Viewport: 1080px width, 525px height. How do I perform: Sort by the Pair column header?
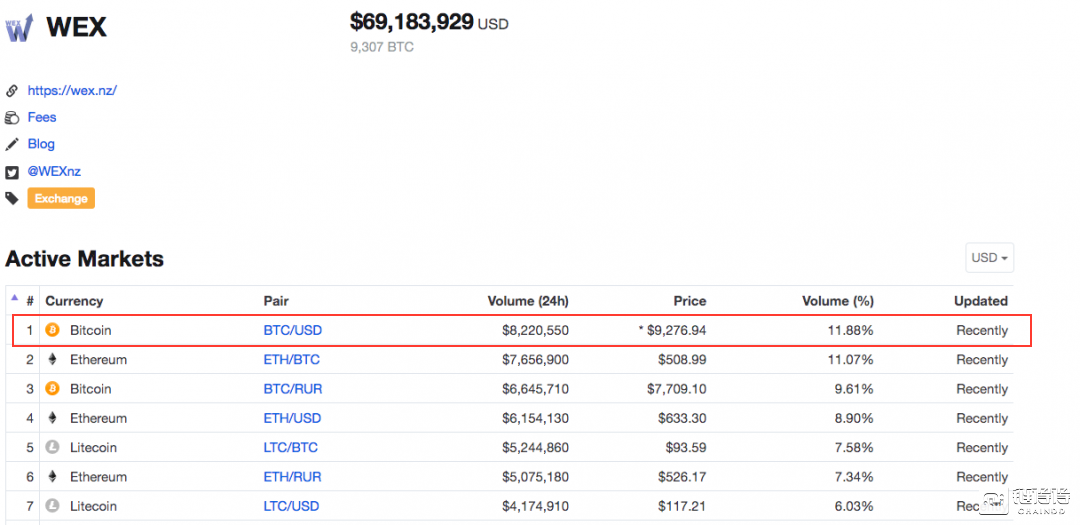276,301
